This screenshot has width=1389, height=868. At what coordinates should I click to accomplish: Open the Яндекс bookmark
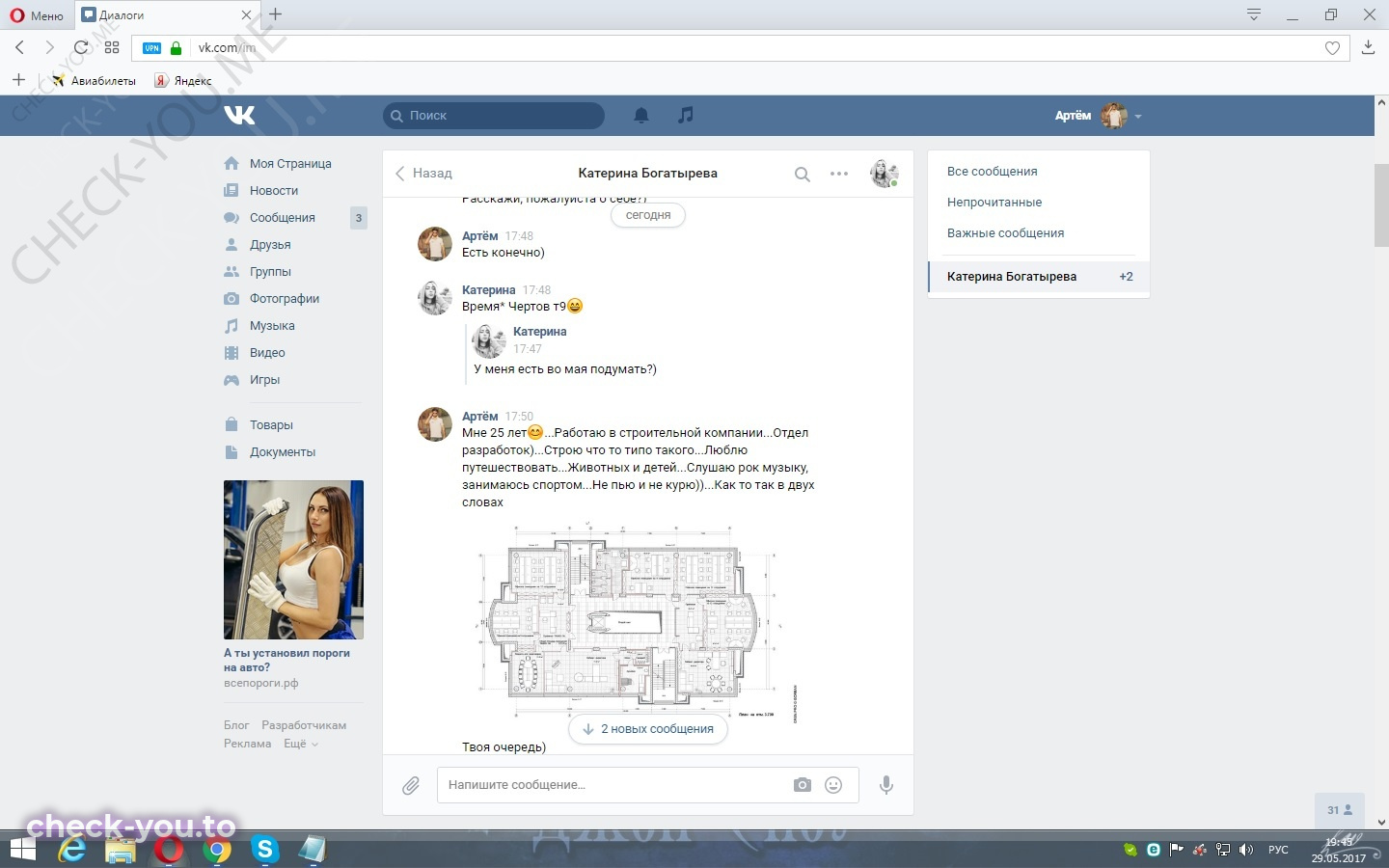[x=183, y=81]
